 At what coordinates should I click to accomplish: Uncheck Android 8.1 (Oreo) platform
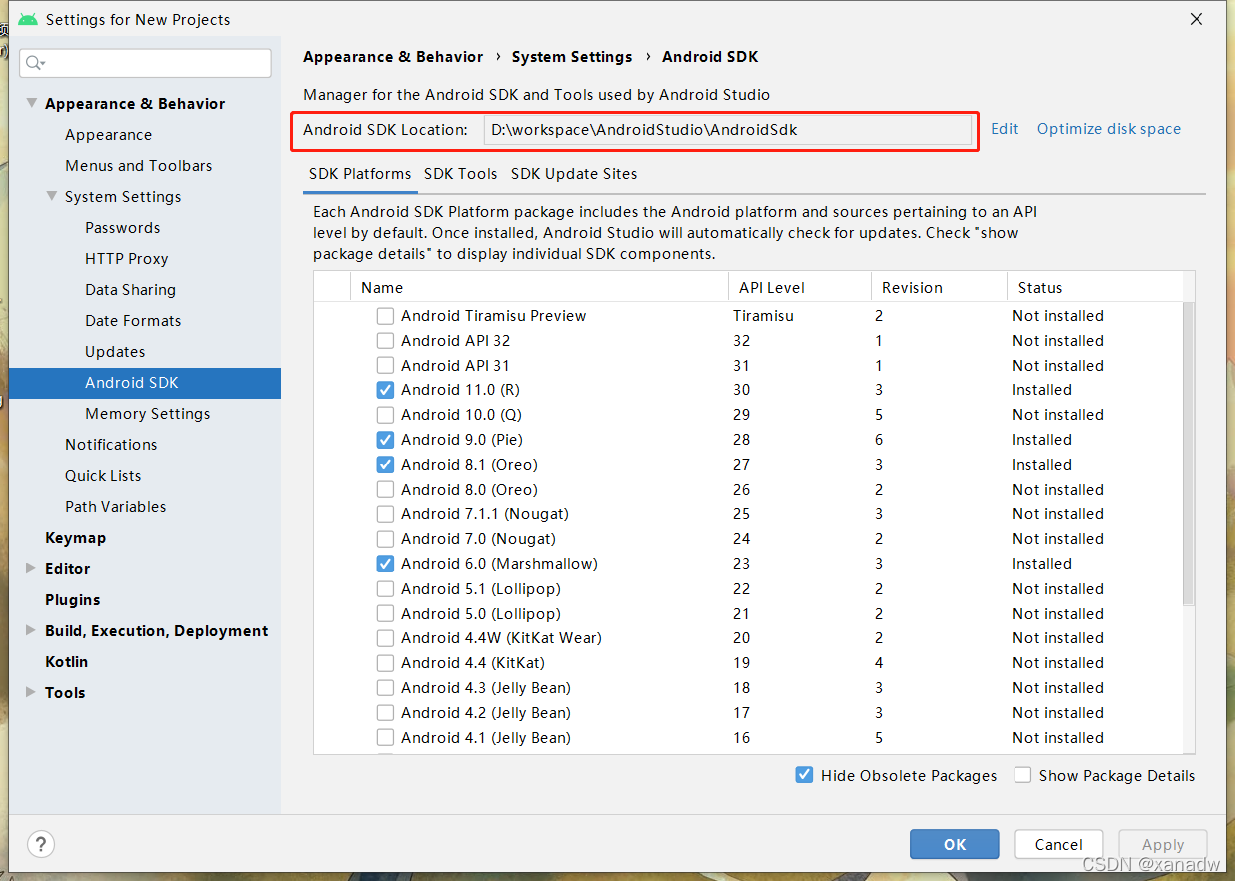[x=385, y=465]
